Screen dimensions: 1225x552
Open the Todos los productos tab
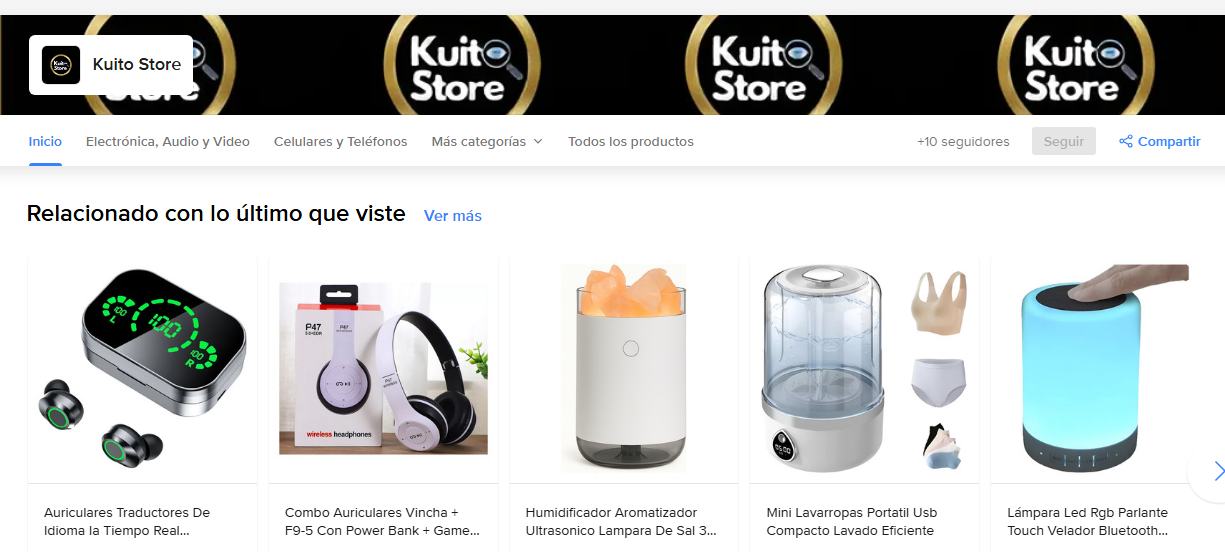click(x=631, y=141)
